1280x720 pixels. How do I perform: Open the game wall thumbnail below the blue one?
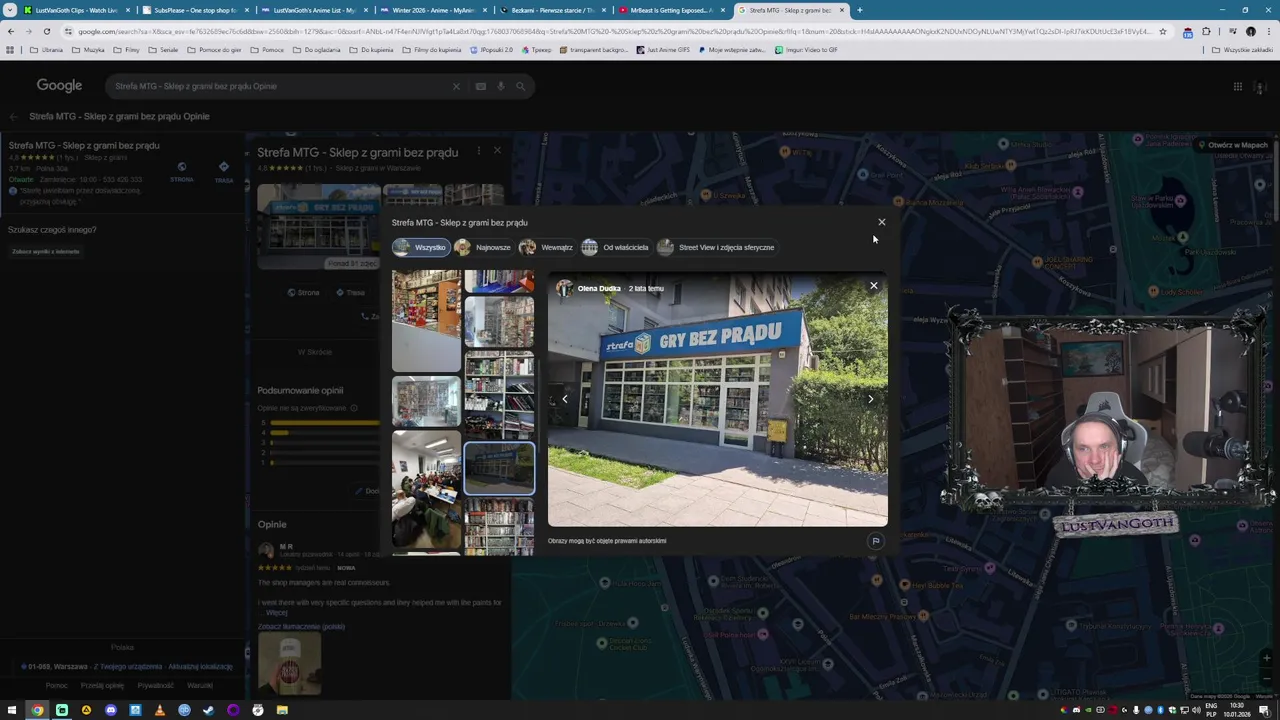pyautogui.click(x=499, y=321)
